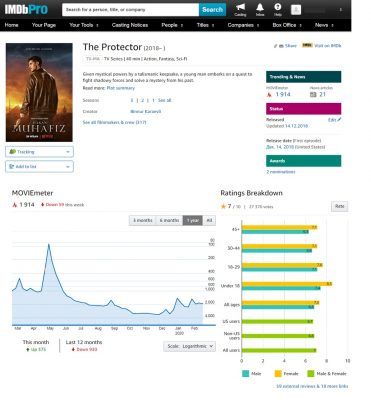The height and width of the screenshot is (400, 371).
Task: Toggle the Female legend swatch
Action: 278,374
